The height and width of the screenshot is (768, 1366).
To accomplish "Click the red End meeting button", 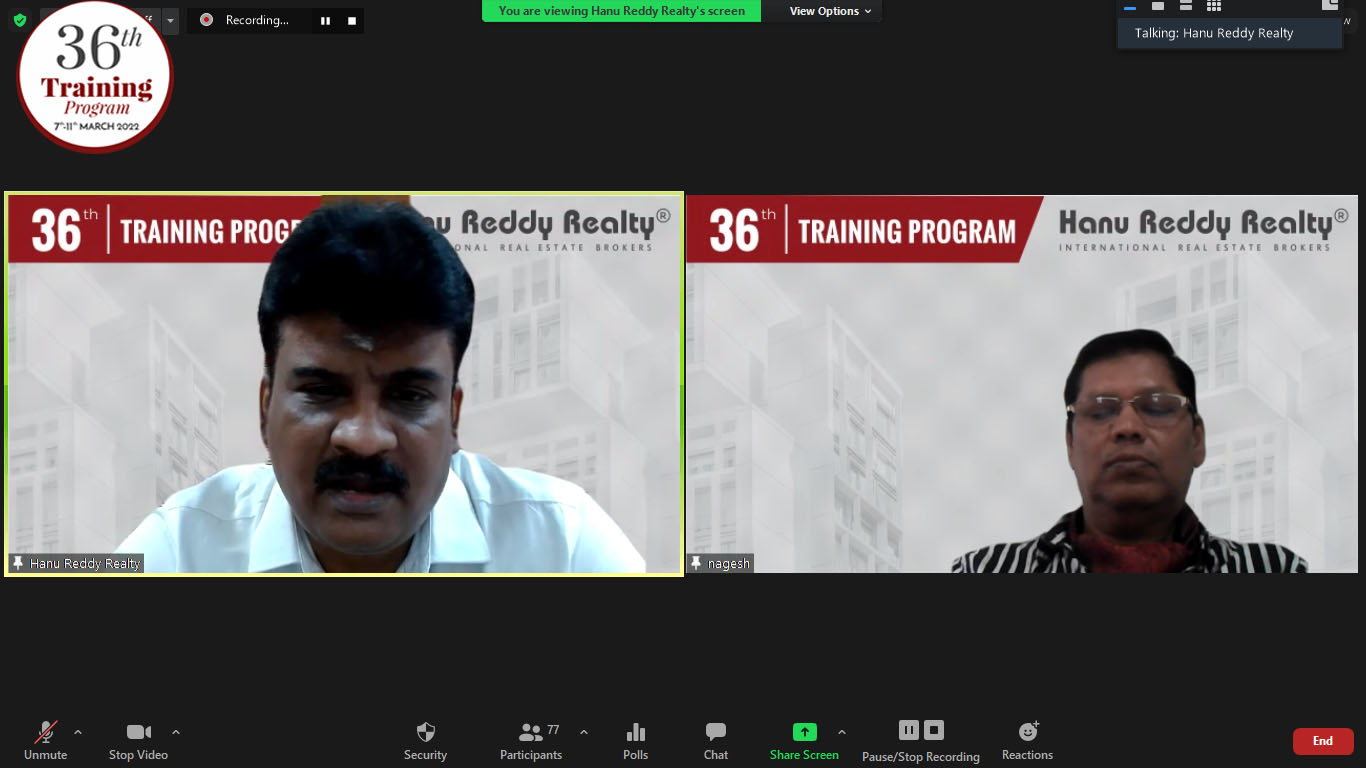I will pyautogui.click(x=1323, y=741).
